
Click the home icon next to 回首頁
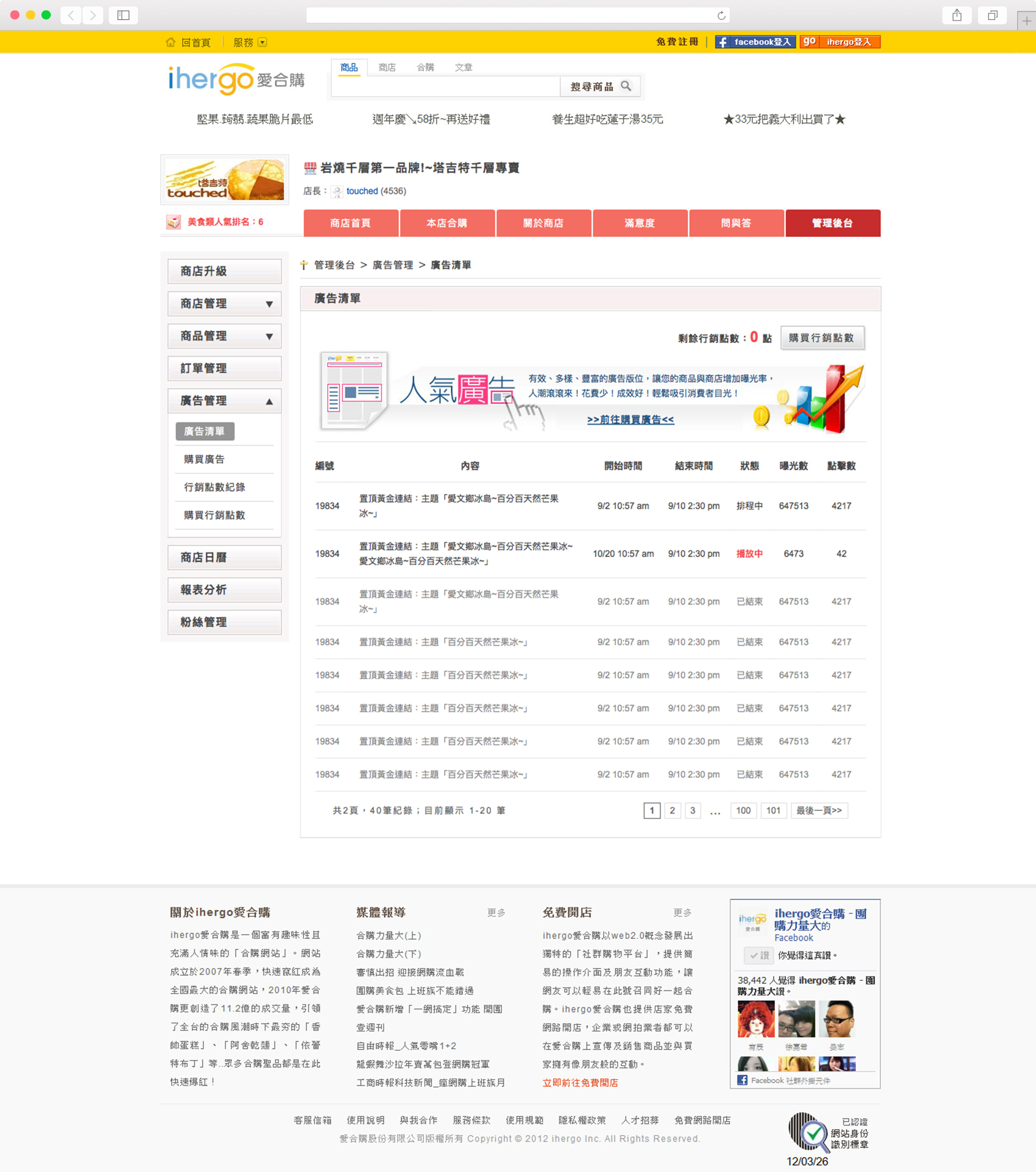click(170, 42)
